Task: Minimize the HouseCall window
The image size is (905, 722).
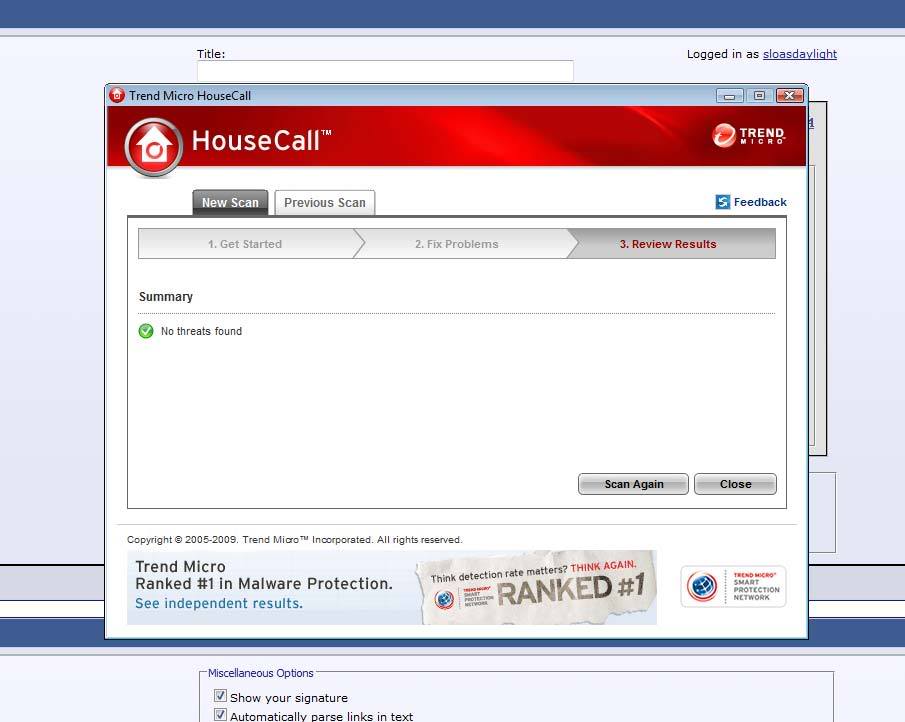Action: point(730,96)
